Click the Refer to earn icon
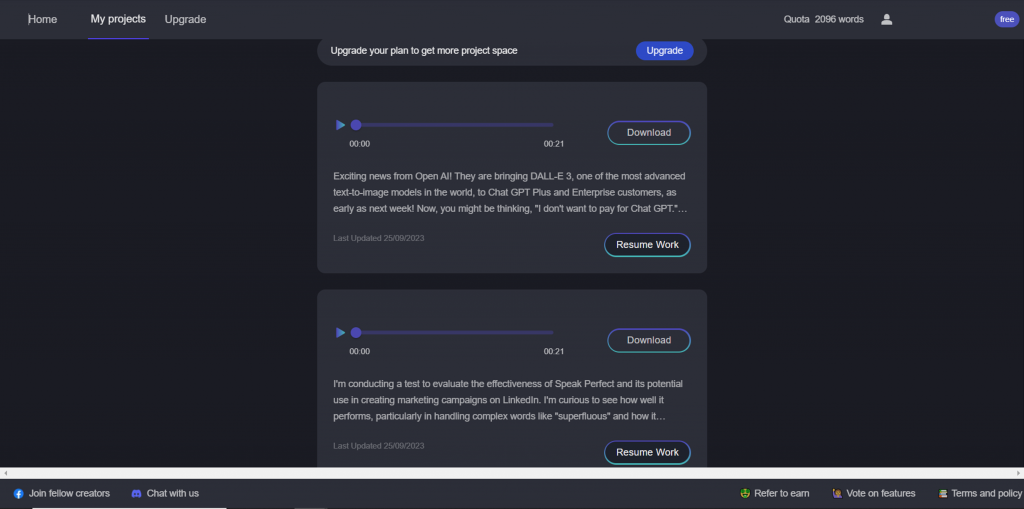The height and width of the screenshot is (509, 1024). tap(745, 494)
